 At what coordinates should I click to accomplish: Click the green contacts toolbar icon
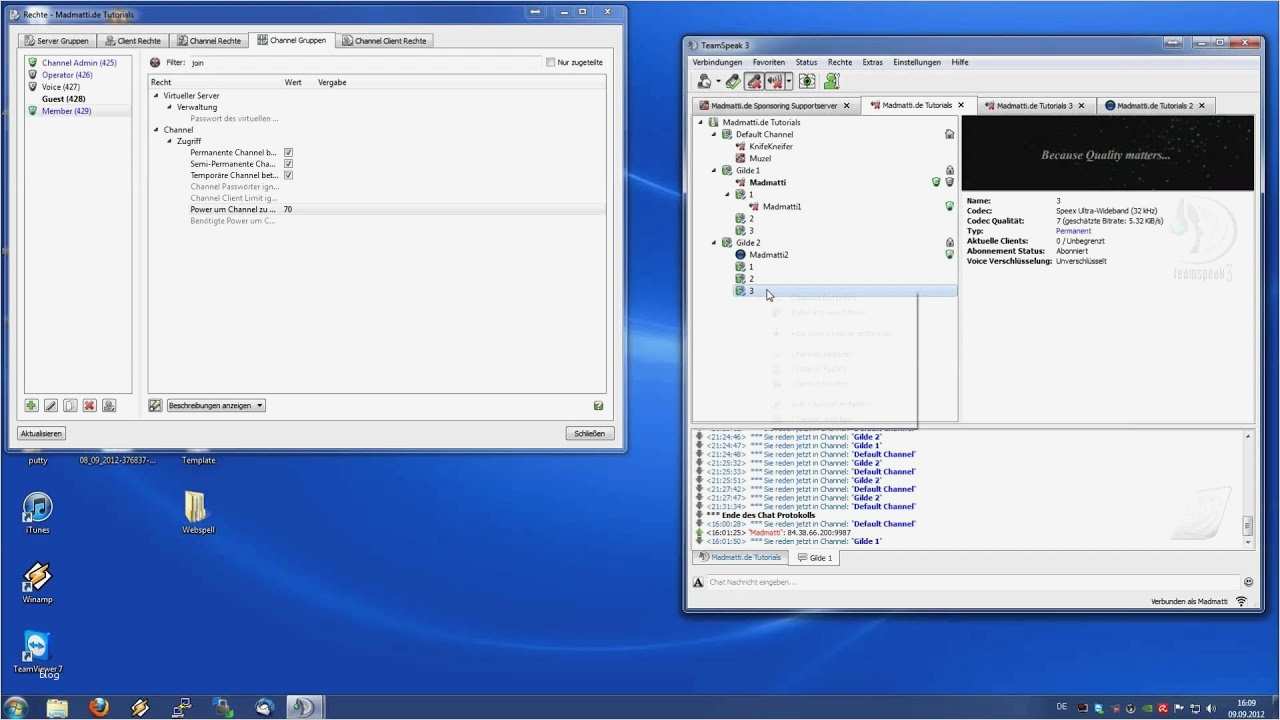click(831, 82)
